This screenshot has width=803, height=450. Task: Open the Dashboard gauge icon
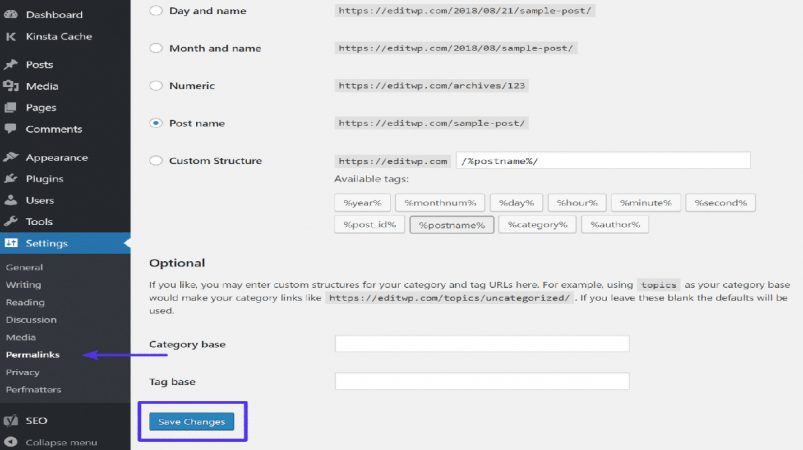coord(11,14)
